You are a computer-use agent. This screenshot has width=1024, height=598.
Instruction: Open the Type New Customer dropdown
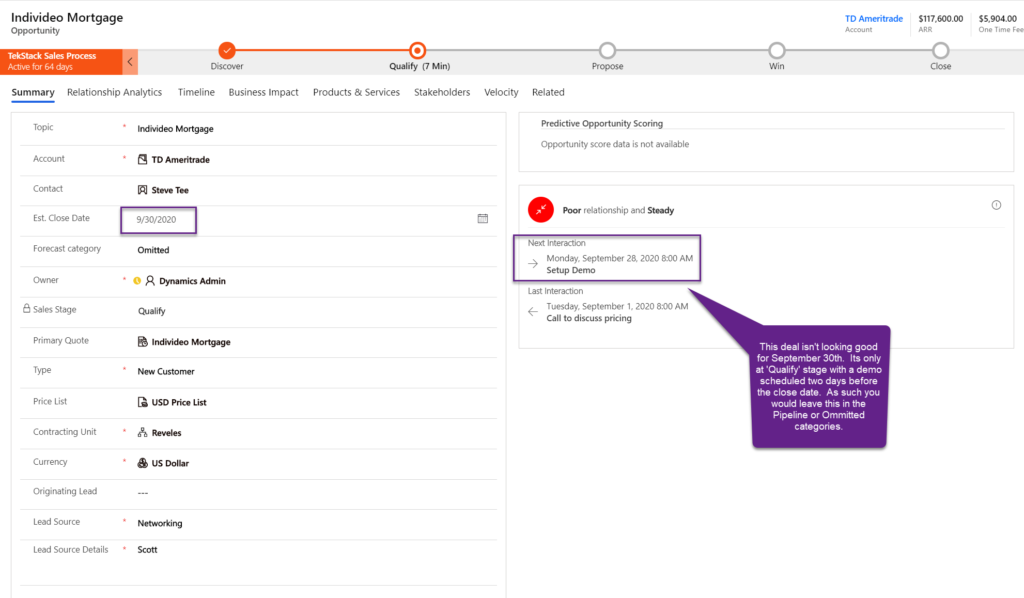tap(166, 371)
